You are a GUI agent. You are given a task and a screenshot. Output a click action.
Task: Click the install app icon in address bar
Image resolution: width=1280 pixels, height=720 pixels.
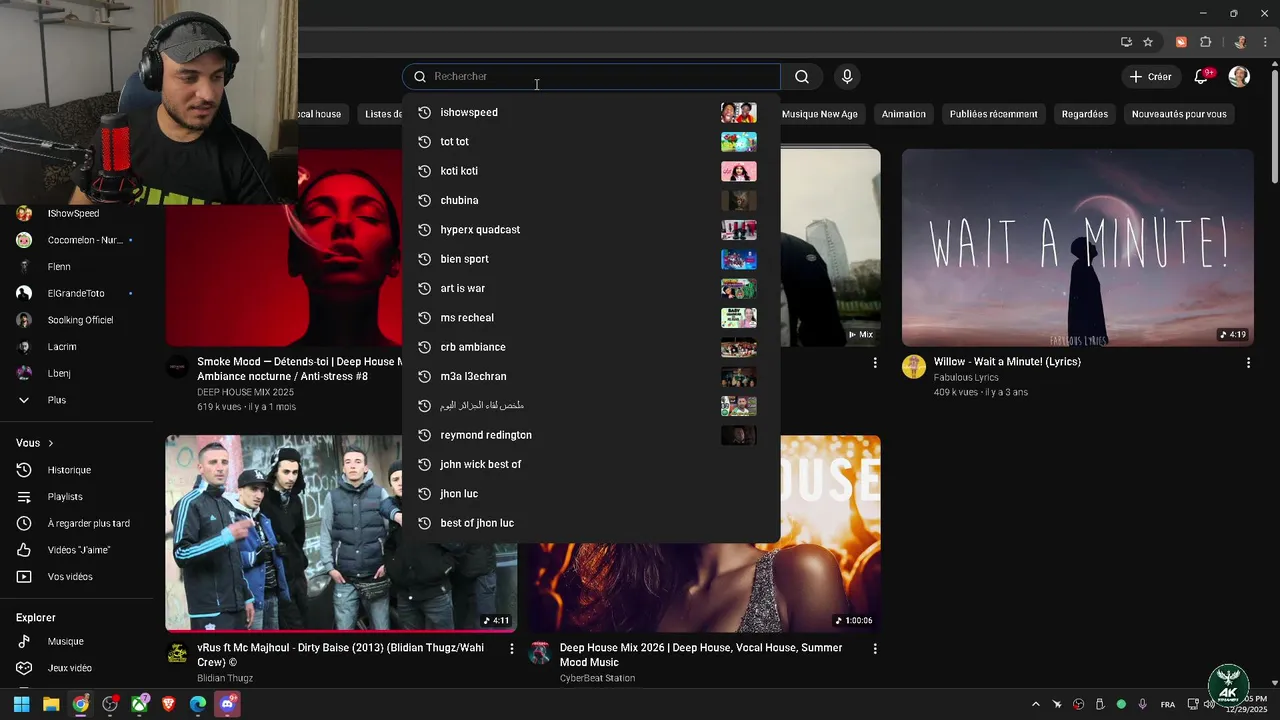pyautogui.click(x=1126, y=42)
